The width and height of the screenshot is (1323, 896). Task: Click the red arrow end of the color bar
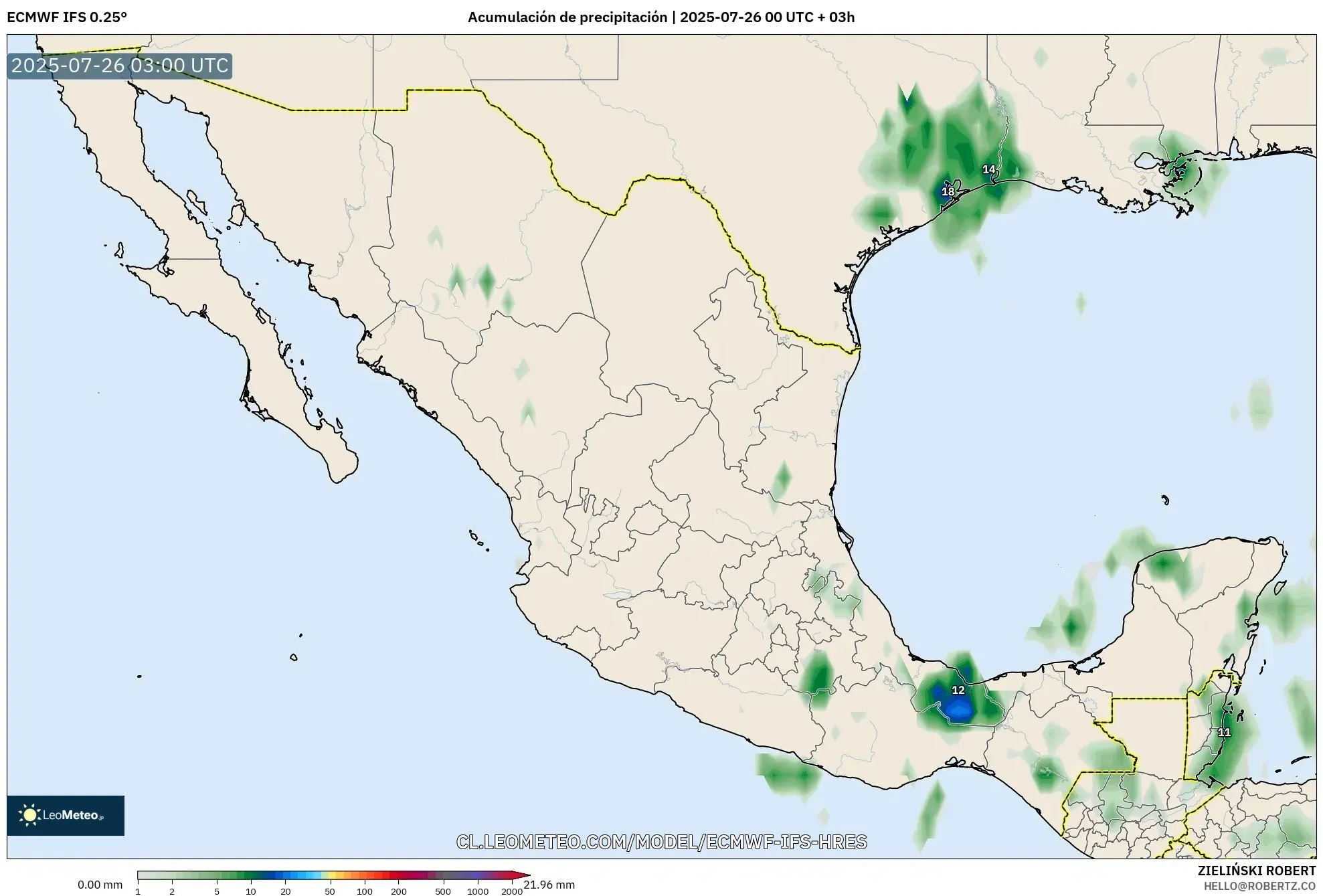click(x=521, y=875)
